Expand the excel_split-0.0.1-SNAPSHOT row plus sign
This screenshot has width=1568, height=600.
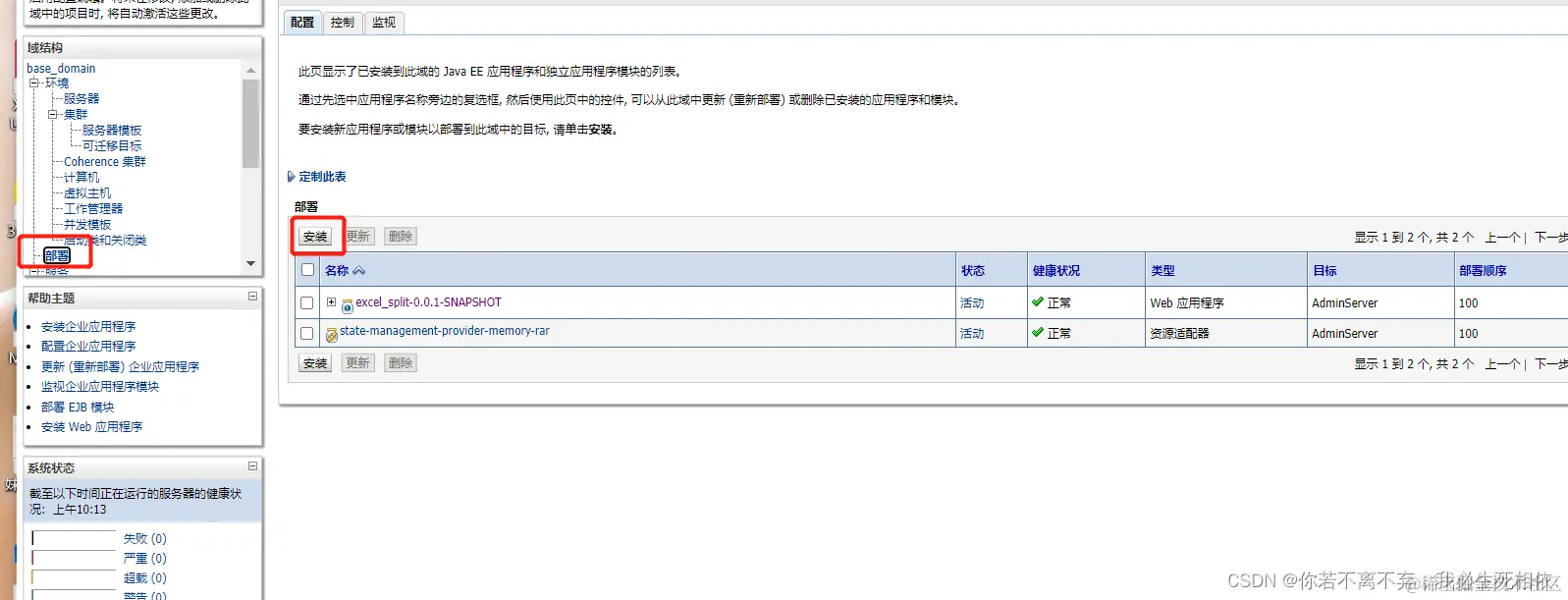click(331, 302)
